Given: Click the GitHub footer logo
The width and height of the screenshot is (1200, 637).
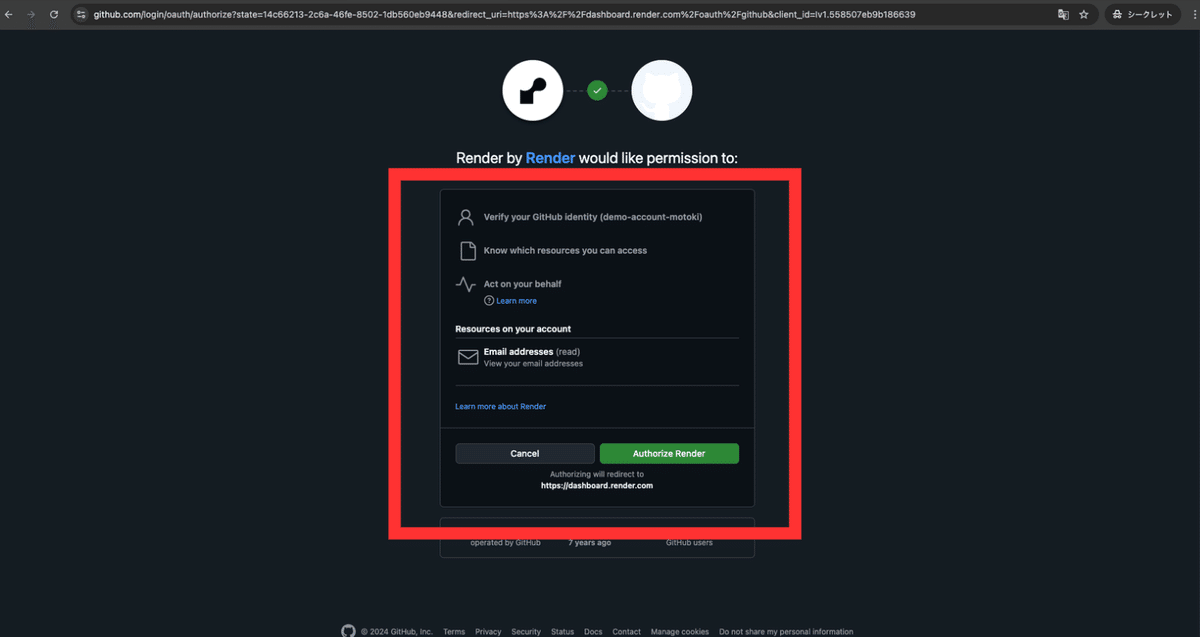Looking at the screenshot, I should (x=348, y=631).
